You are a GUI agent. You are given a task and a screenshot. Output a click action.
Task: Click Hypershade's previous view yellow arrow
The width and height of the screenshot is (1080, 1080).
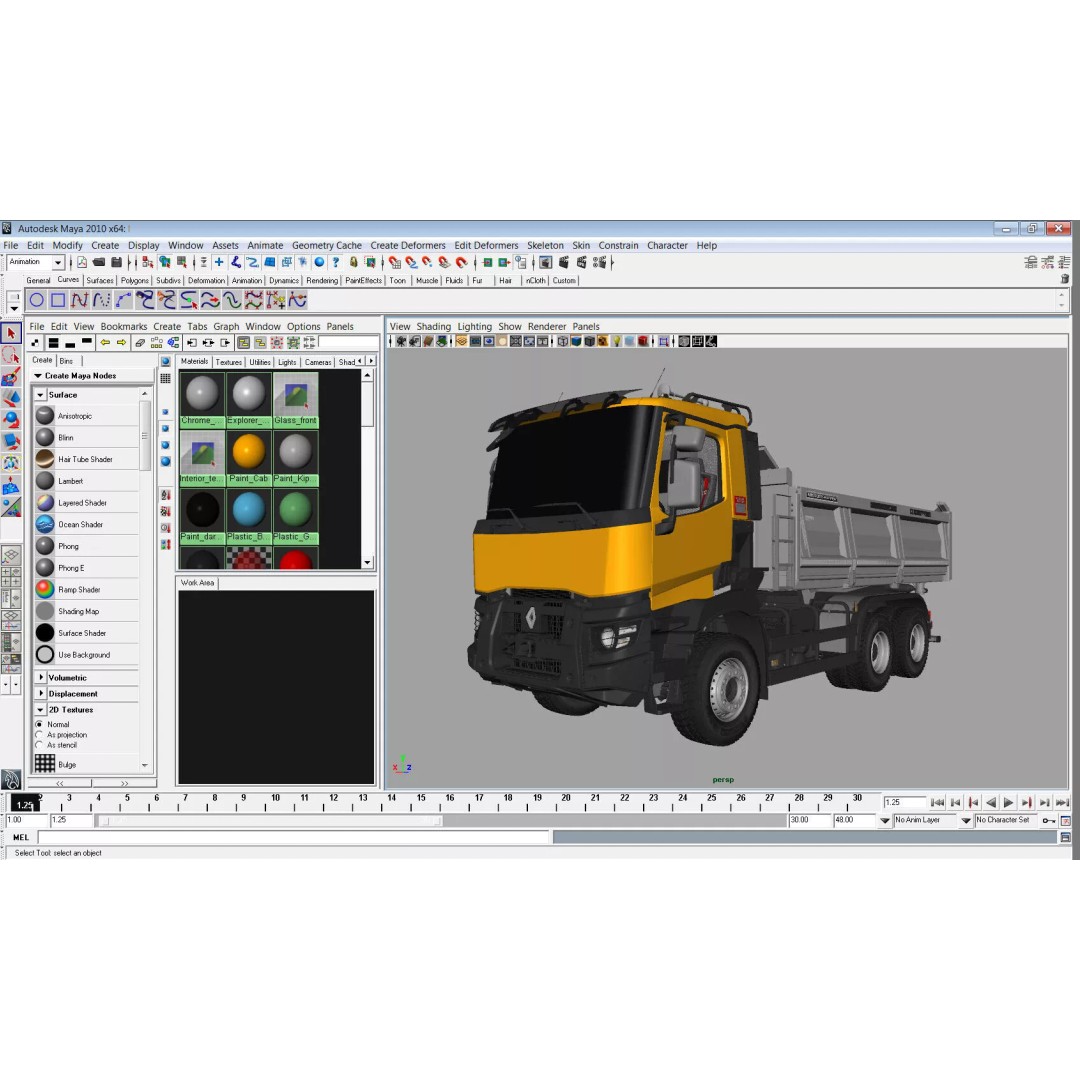pos(105,342)
